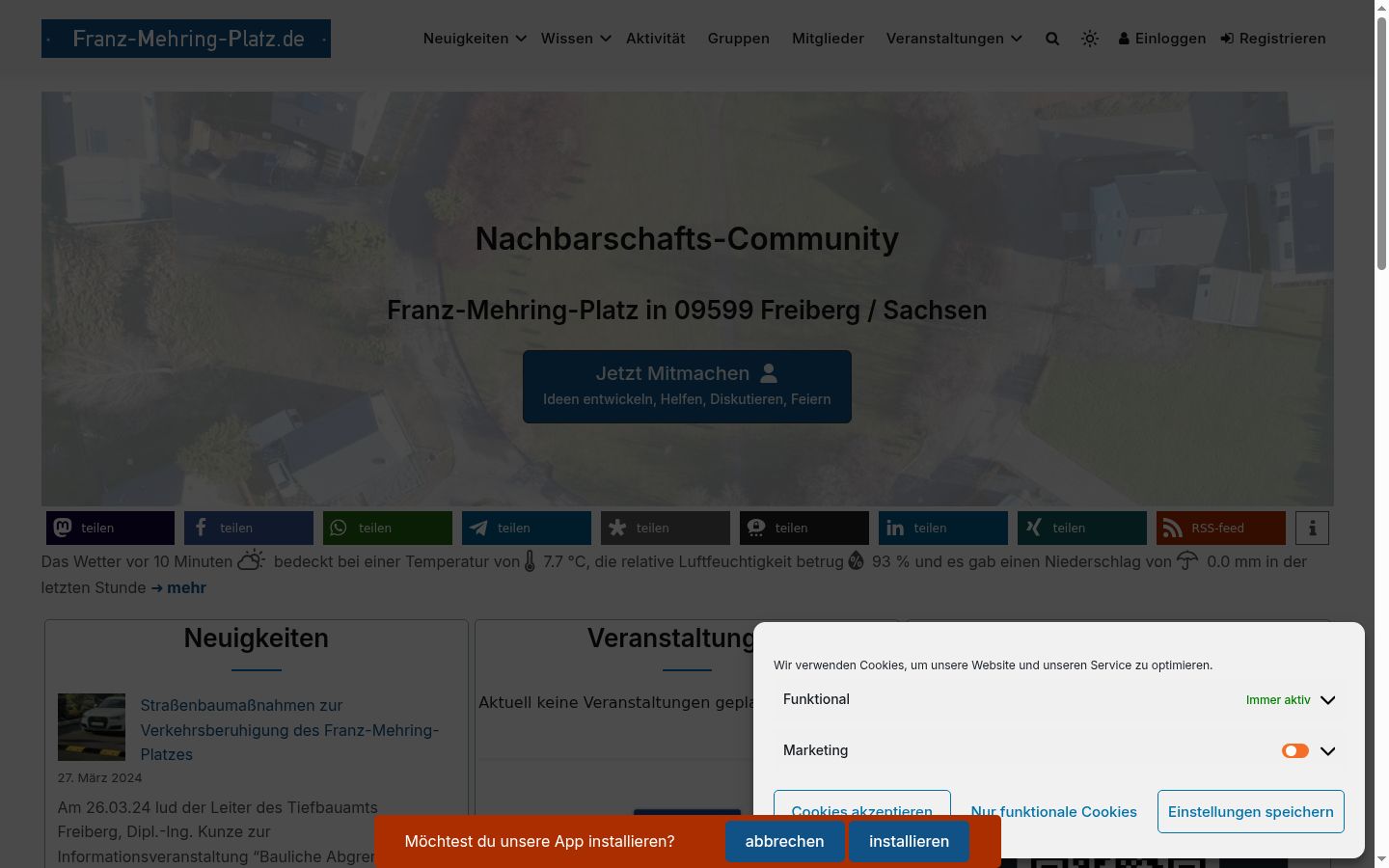
Task: Click the Neuigkeiten section heading
Action: click(257, 638)
